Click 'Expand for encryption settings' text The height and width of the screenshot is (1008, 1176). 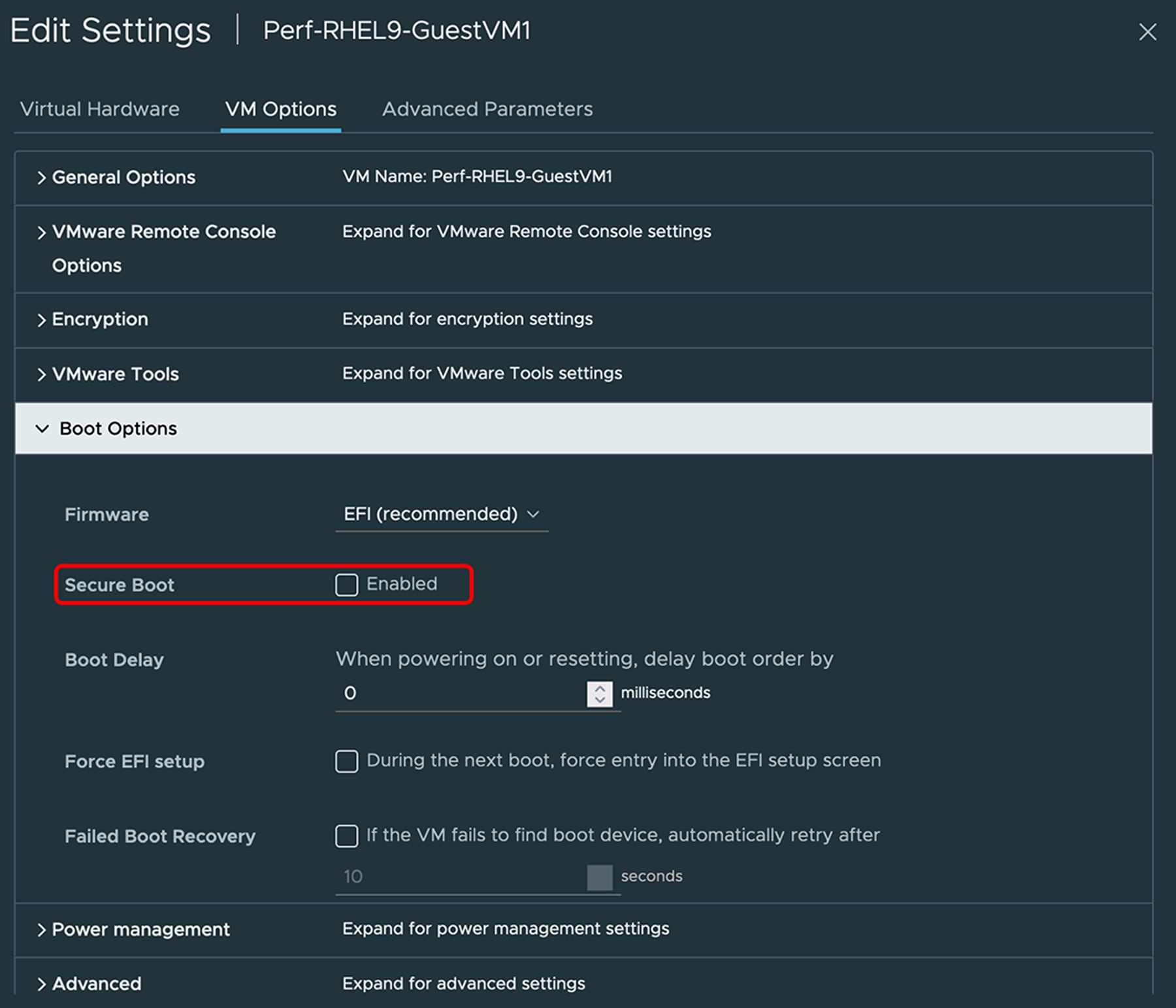(468, 319)
